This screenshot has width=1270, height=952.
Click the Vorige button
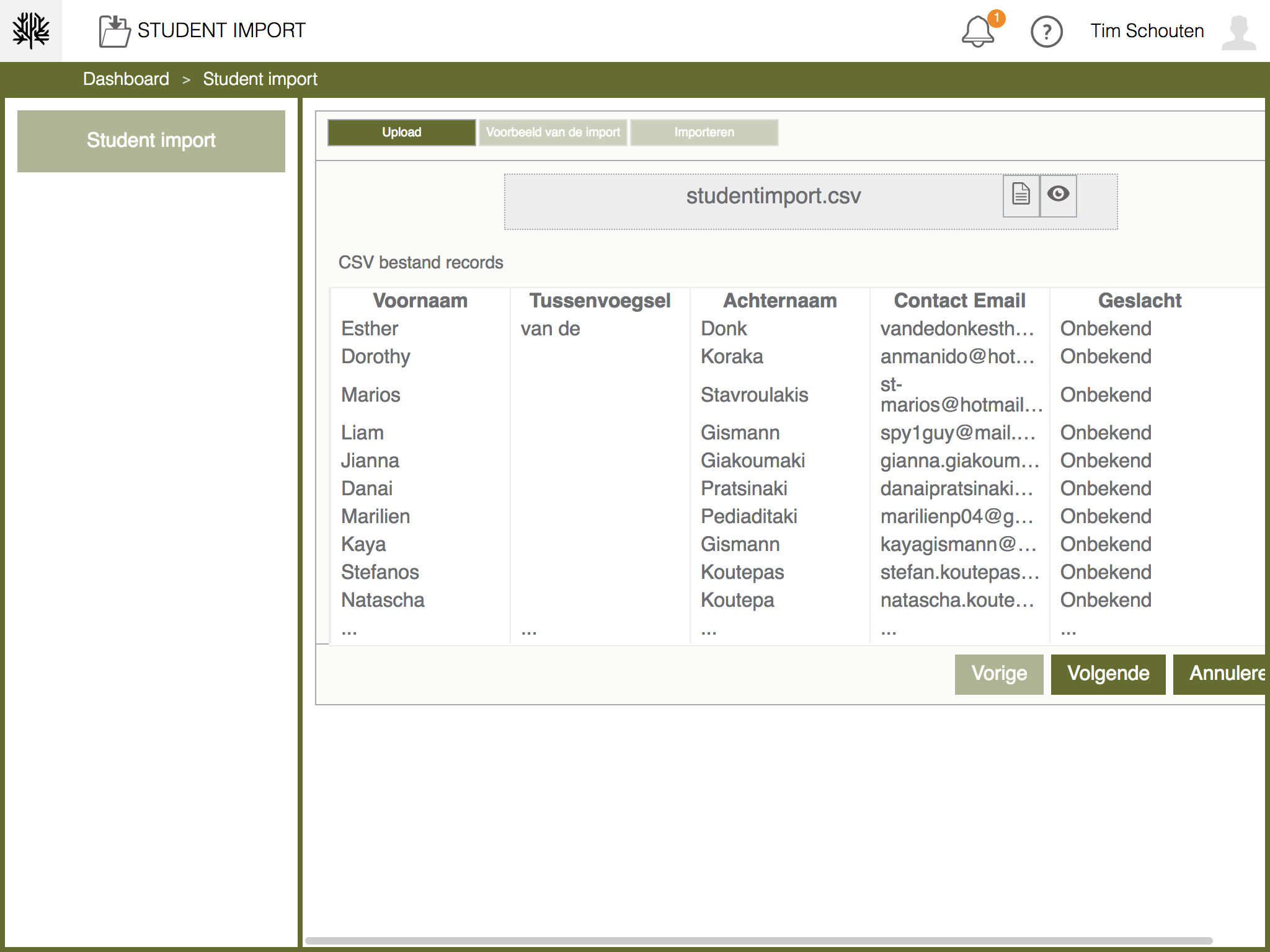click(998, 674)
